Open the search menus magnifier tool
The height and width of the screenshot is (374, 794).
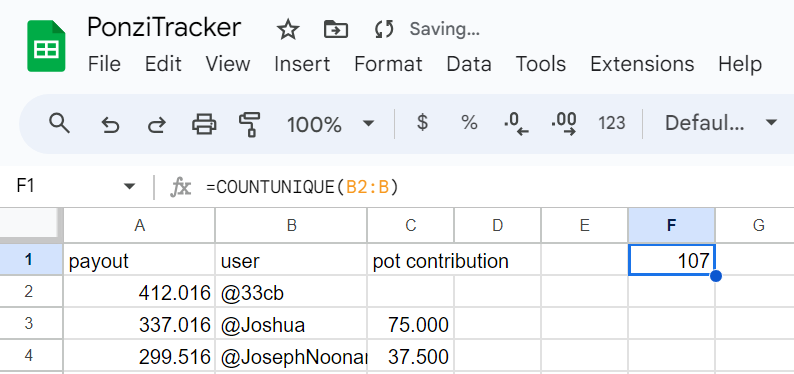click(59, 123)
